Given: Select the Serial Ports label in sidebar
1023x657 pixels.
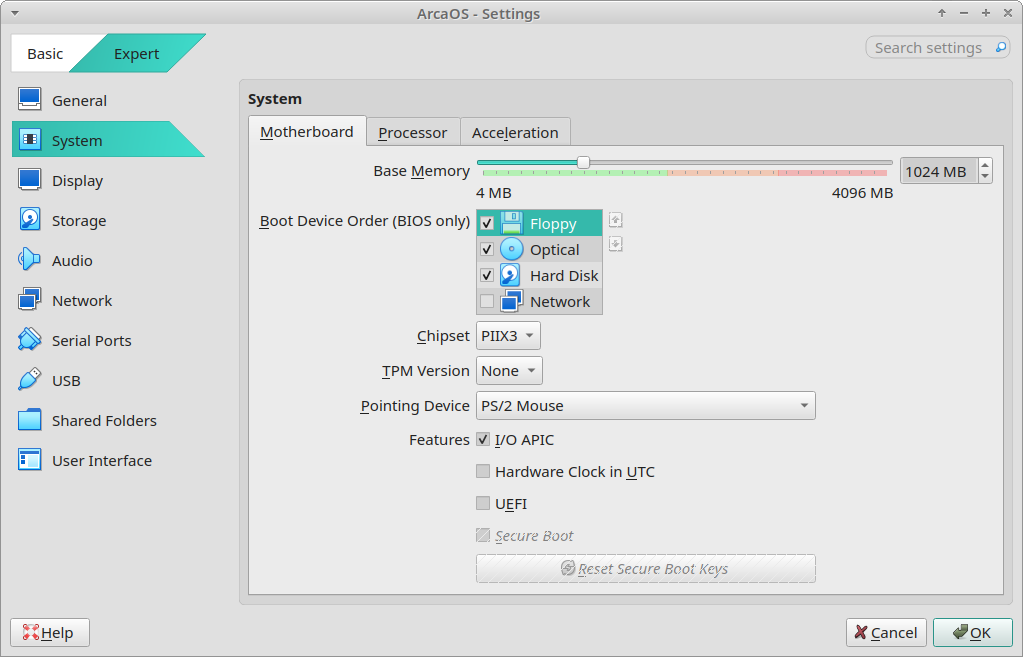Looking at the screenshot, I should [92, 341].
